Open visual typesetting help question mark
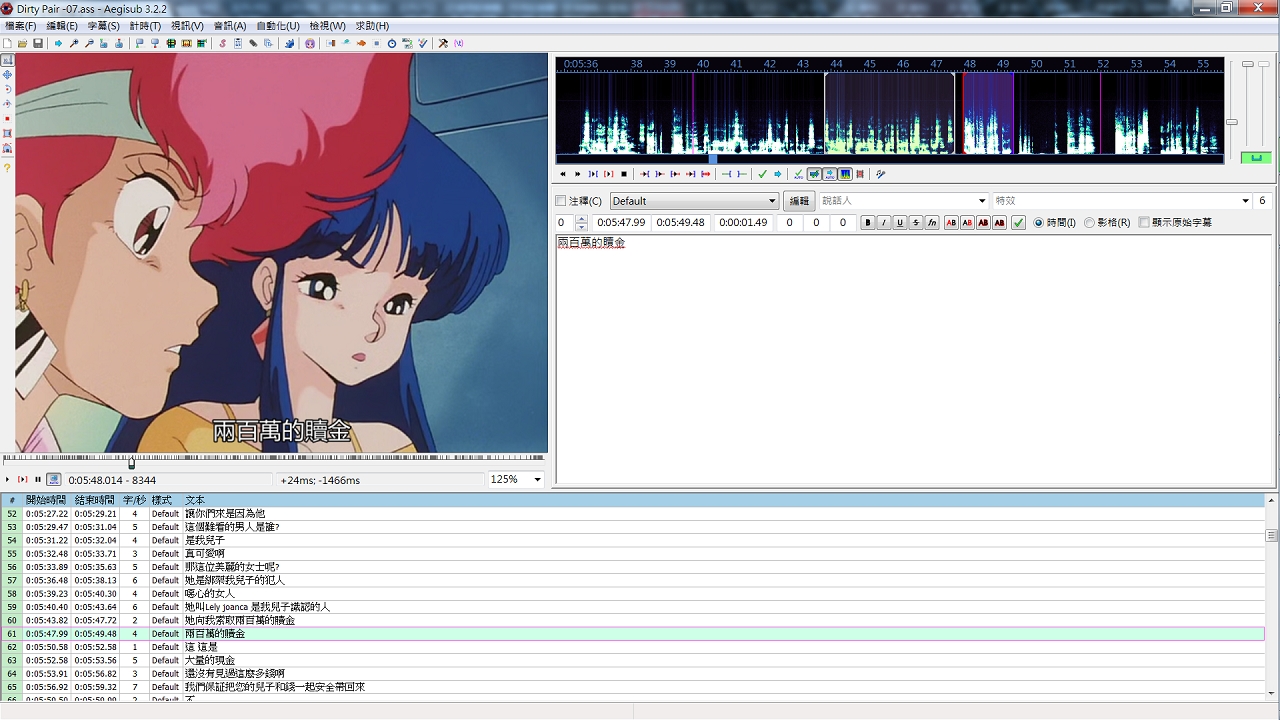 click(7, 168)
